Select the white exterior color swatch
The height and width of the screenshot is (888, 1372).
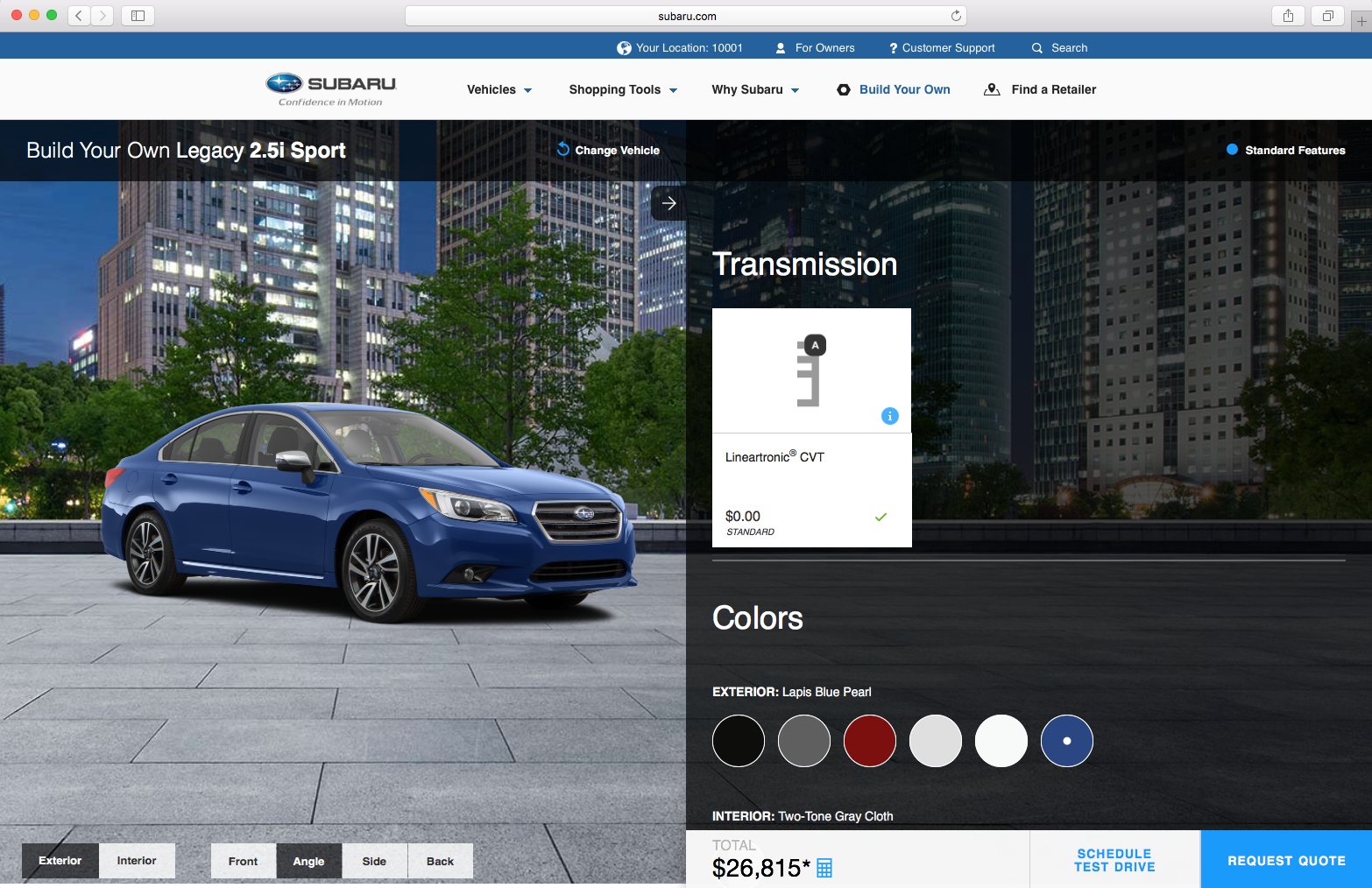(1001, 741)
